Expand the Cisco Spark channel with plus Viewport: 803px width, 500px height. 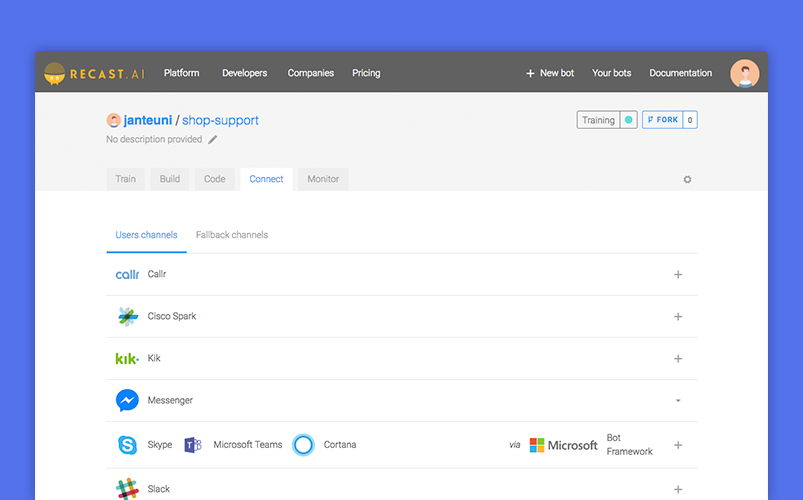(x=678, y=317)
